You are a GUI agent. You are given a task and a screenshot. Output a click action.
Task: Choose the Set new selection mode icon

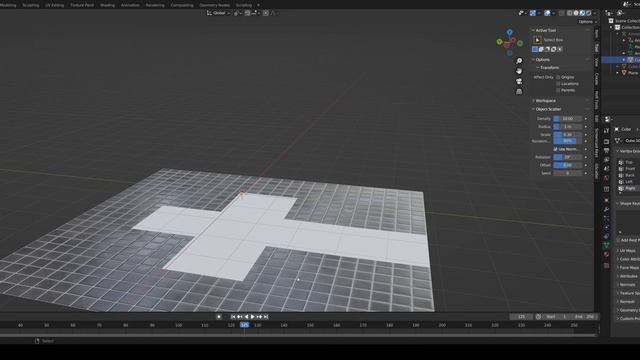pyautogui.click(x=535, y=49)
